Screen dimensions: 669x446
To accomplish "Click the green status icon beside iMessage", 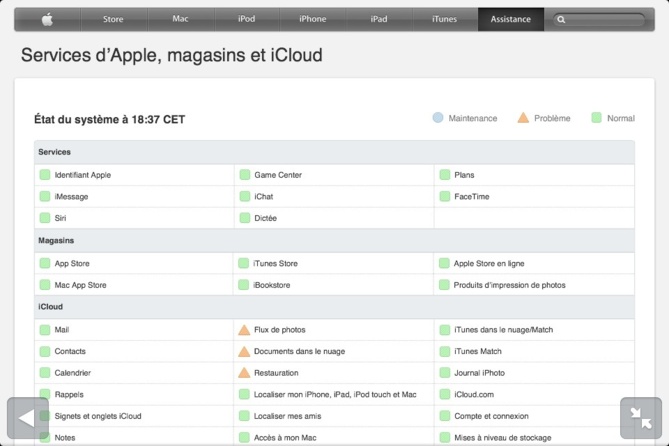I will pos(45,197).
